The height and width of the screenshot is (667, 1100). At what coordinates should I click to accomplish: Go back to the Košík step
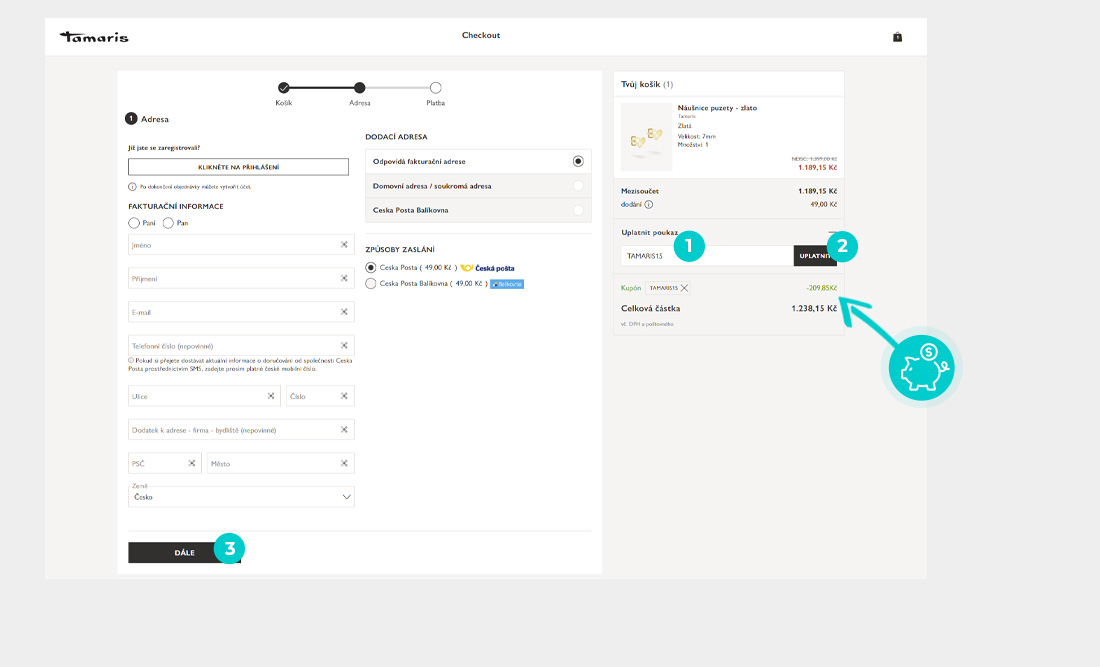click(284, 88)
